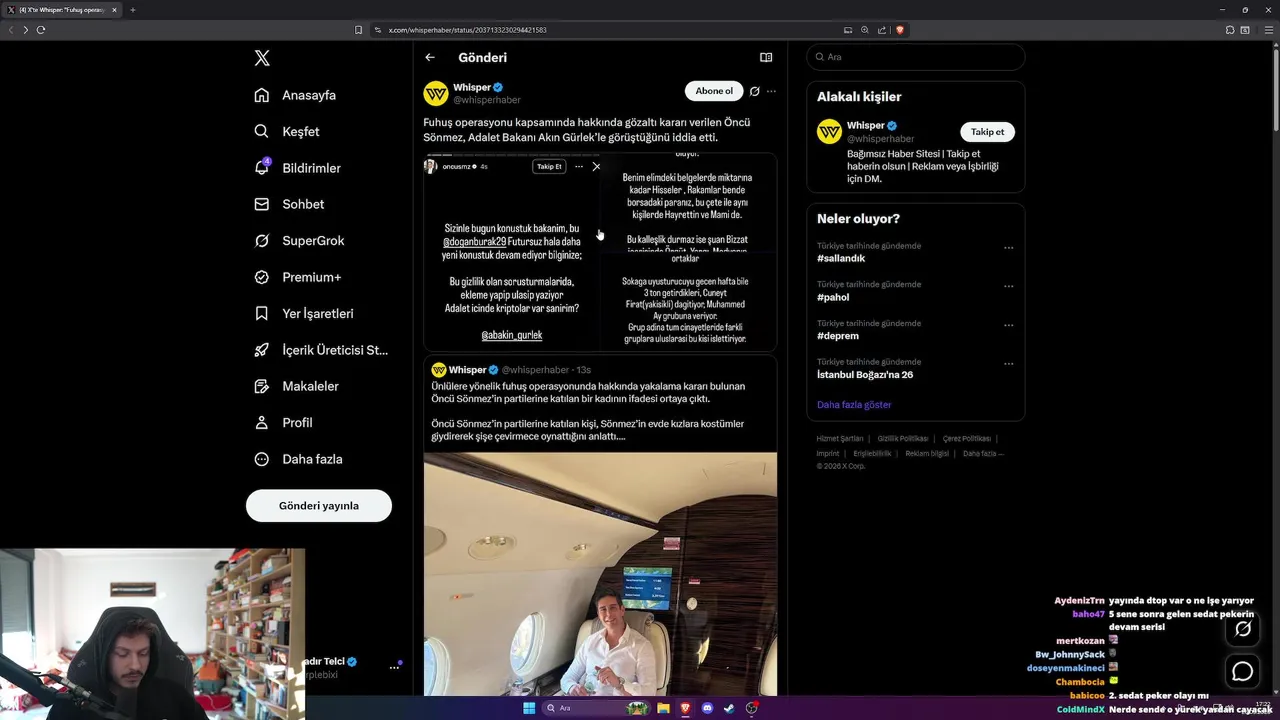The height and width of the screenshot is (720, 1280).
Task: Open File Explorer from taskbar
Action: pos(663,708)
